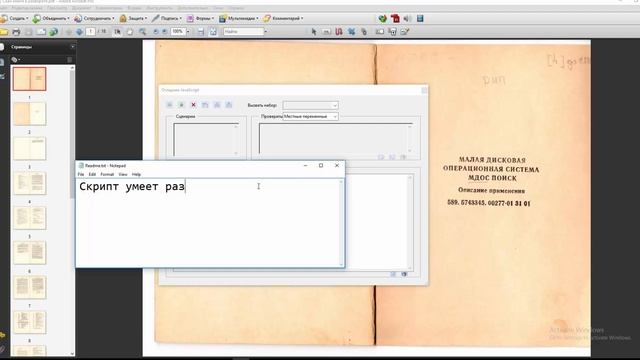
Task: Open the Создать toolbar menu
Action: tap(15, 18)
